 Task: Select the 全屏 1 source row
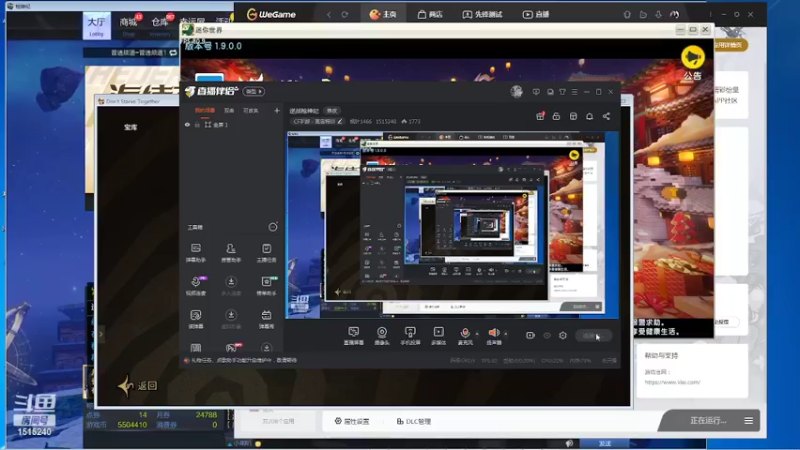(232, 125)
